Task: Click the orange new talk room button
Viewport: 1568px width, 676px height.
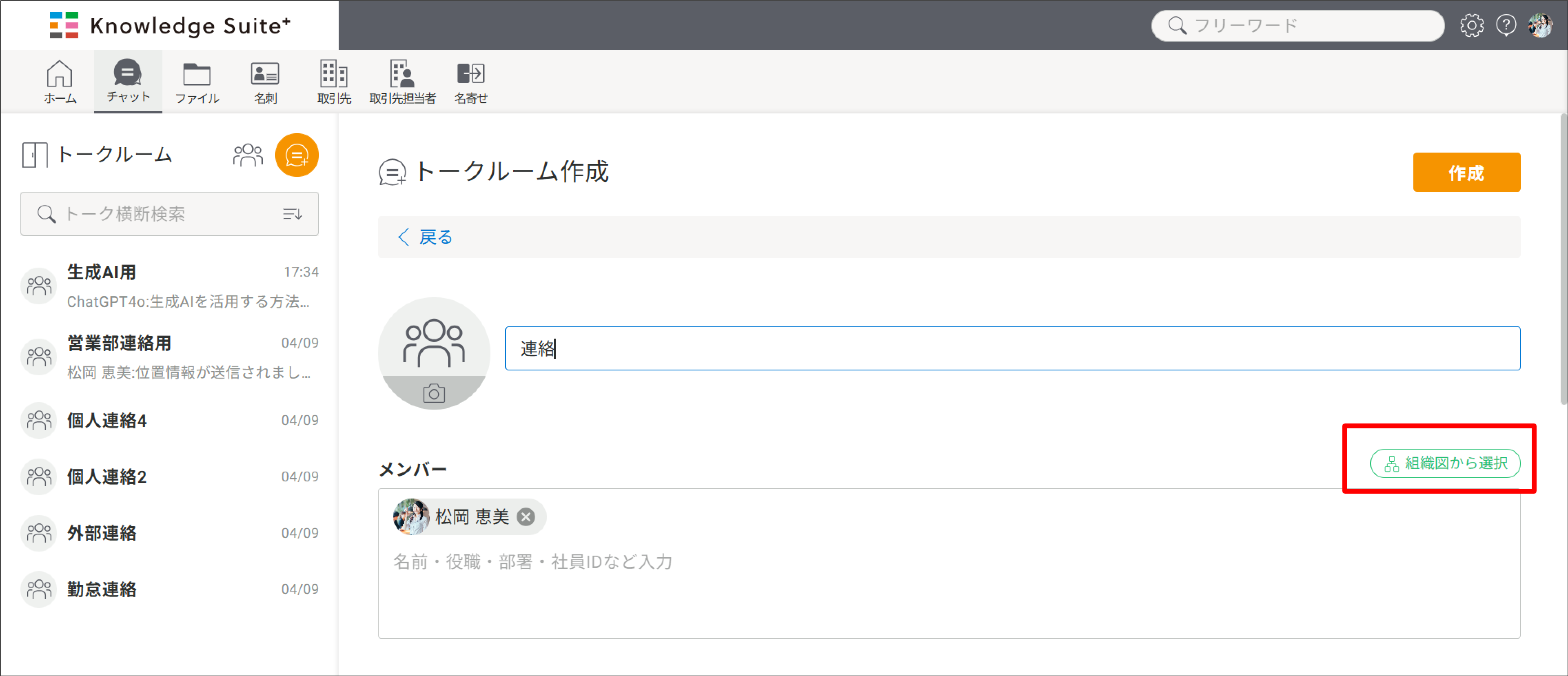Action: pos(297,155)
